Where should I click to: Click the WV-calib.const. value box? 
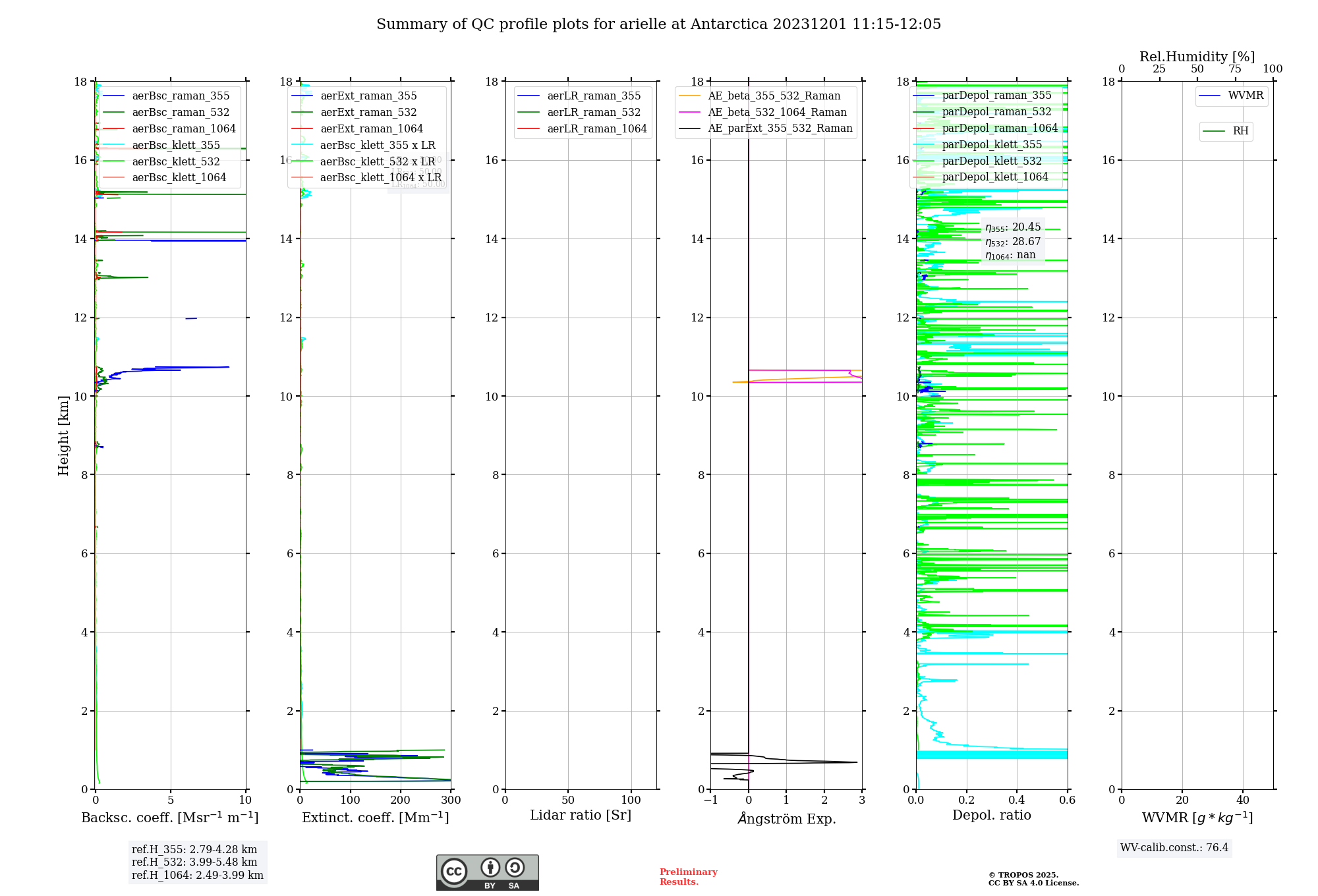(x=1174, y=848)
